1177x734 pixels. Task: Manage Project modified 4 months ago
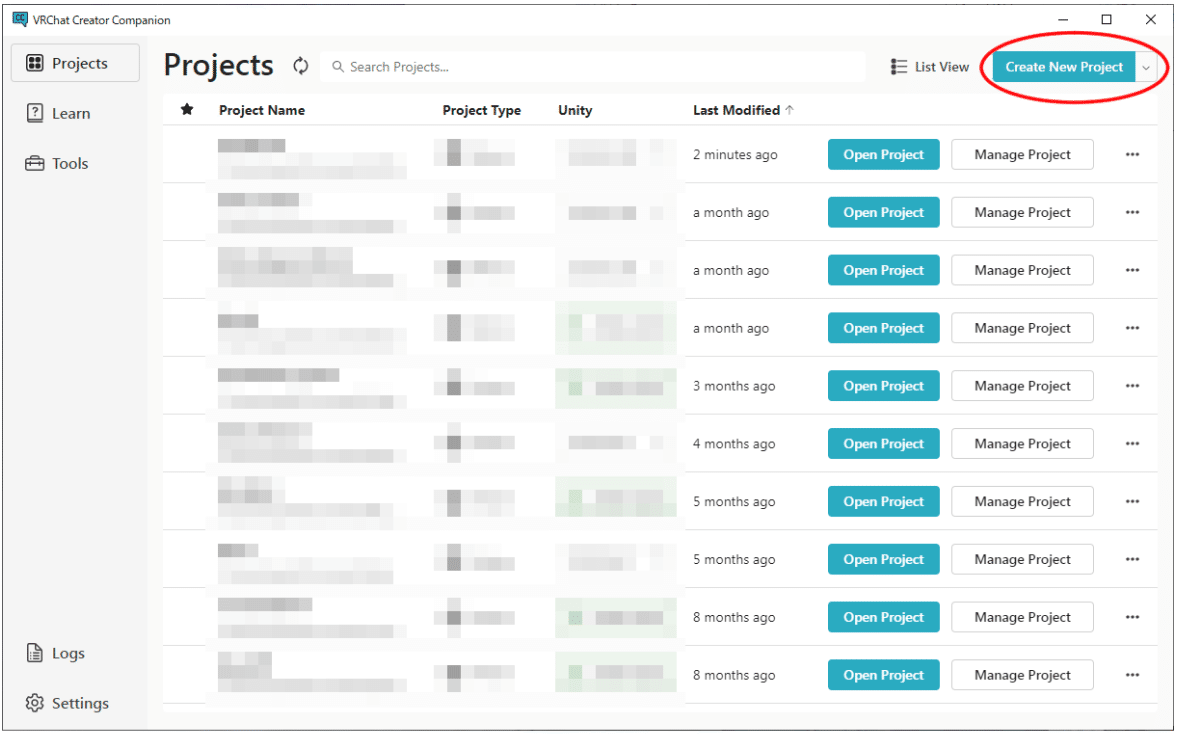[1022, 444]
